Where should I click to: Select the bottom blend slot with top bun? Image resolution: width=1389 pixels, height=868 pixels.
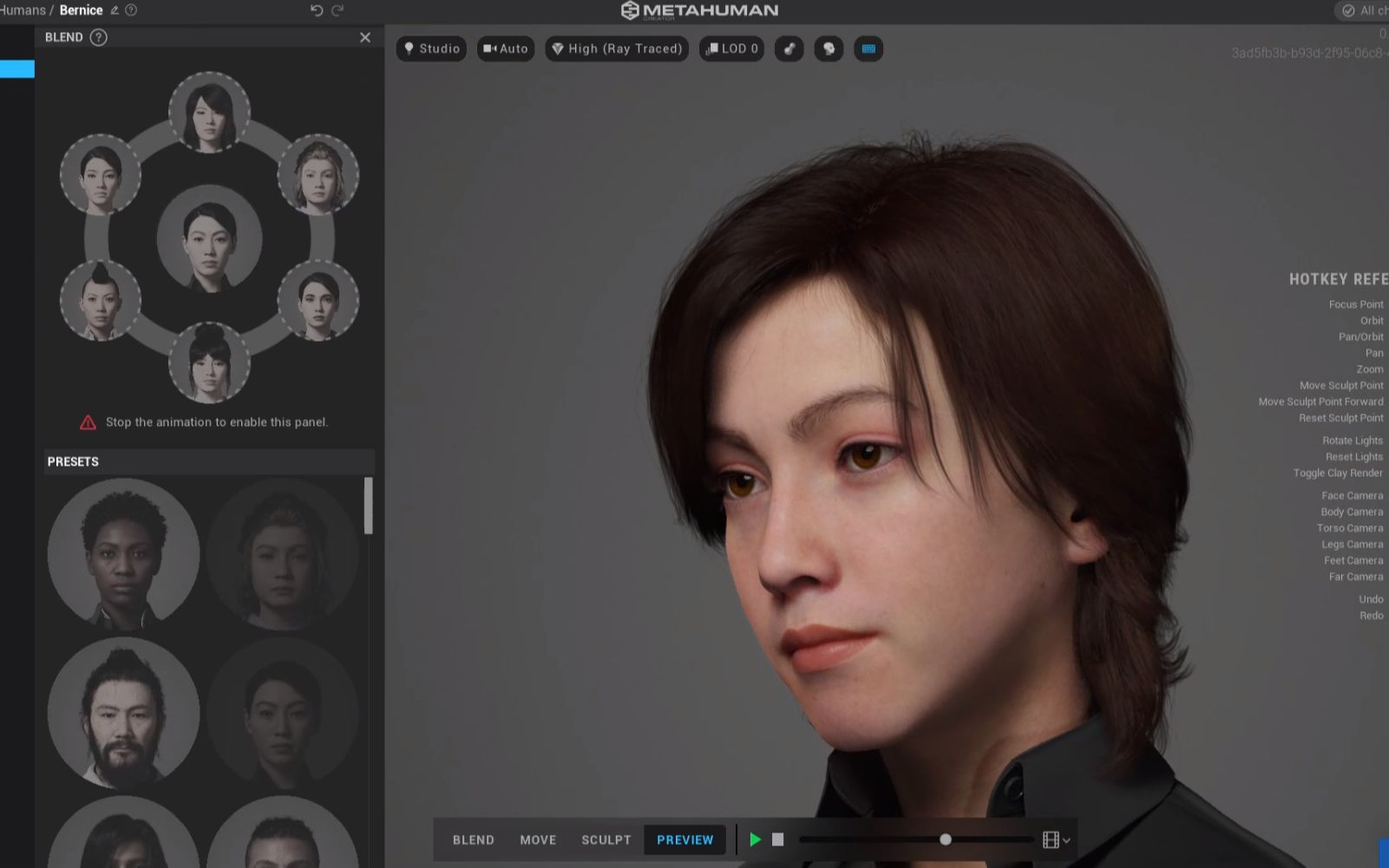point(209,362)
